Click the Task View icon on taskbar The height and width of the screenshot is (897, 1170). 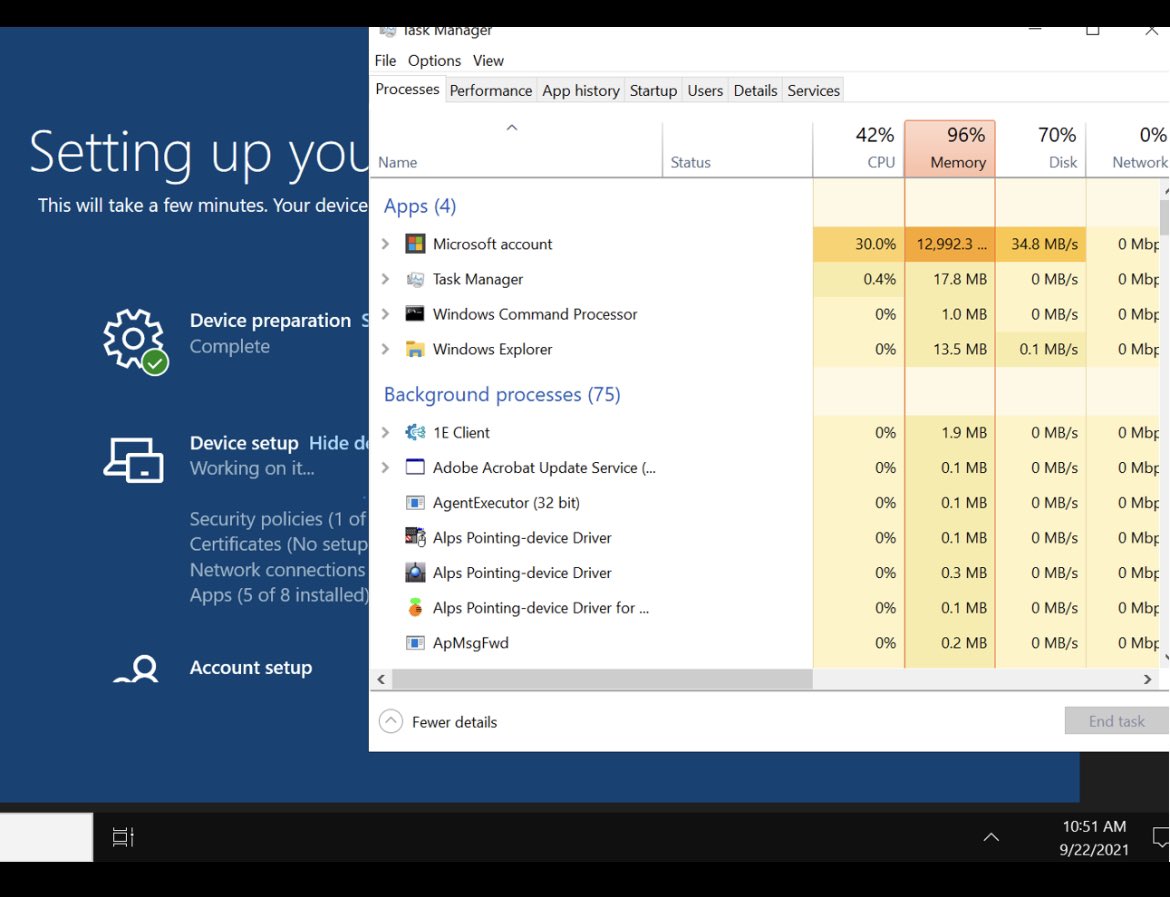click(122, 837)
